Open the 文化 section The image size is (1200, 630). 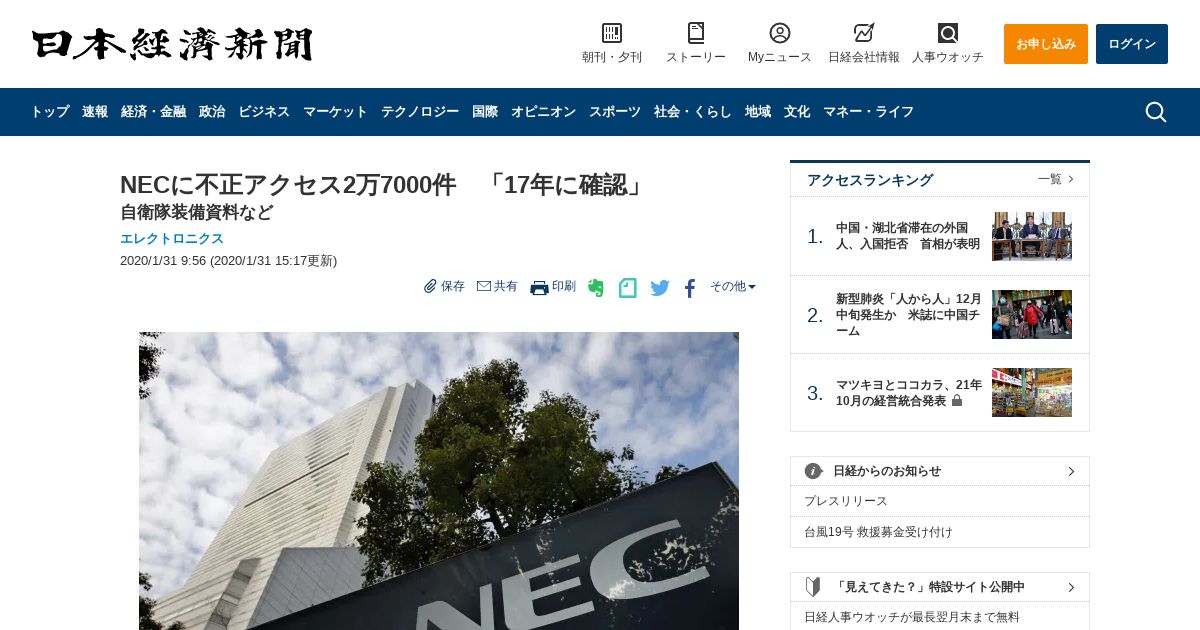(797, 112)
